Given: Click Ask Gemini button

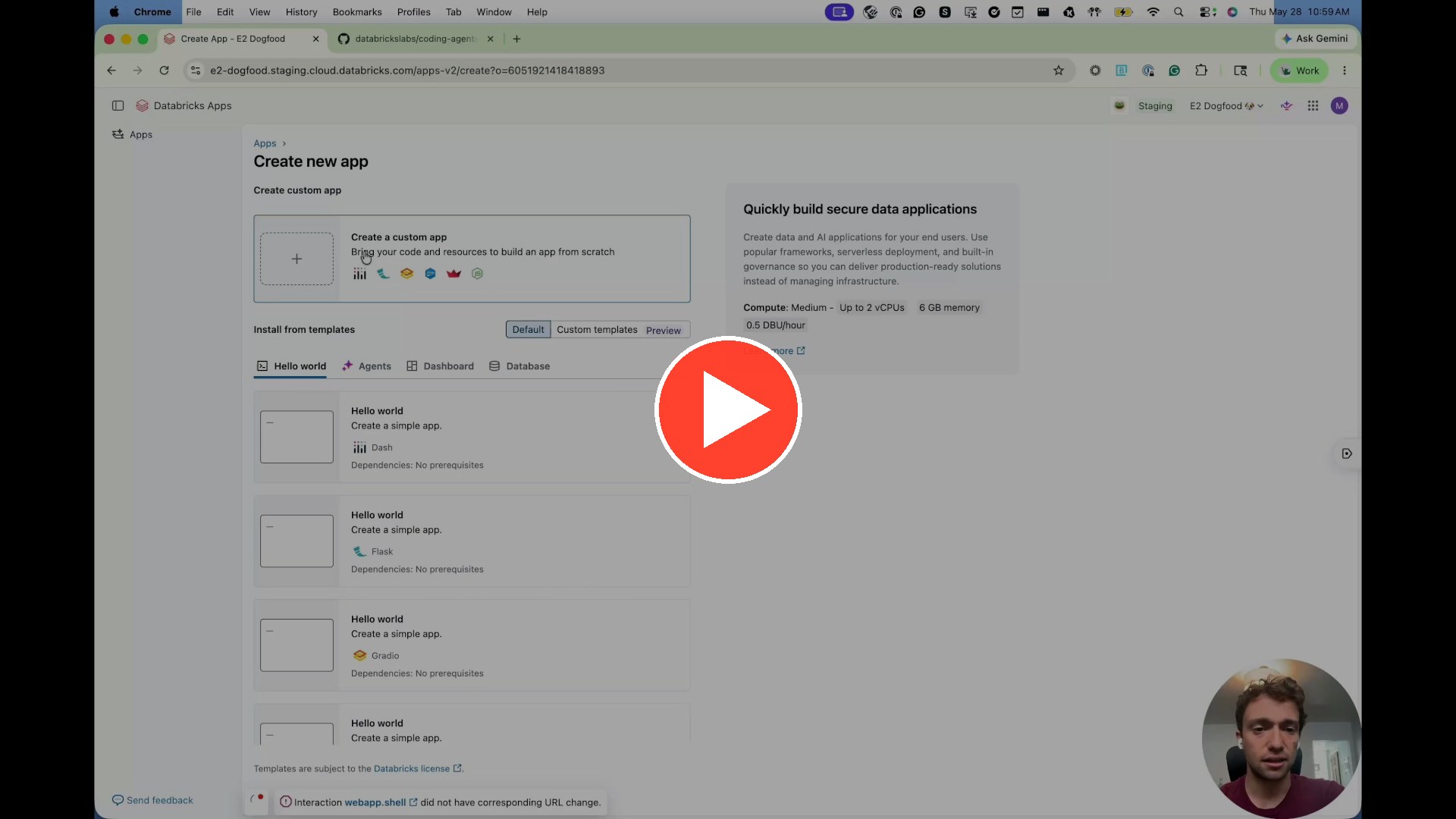Looking at the screenshot, I should tap(1314, 39).
